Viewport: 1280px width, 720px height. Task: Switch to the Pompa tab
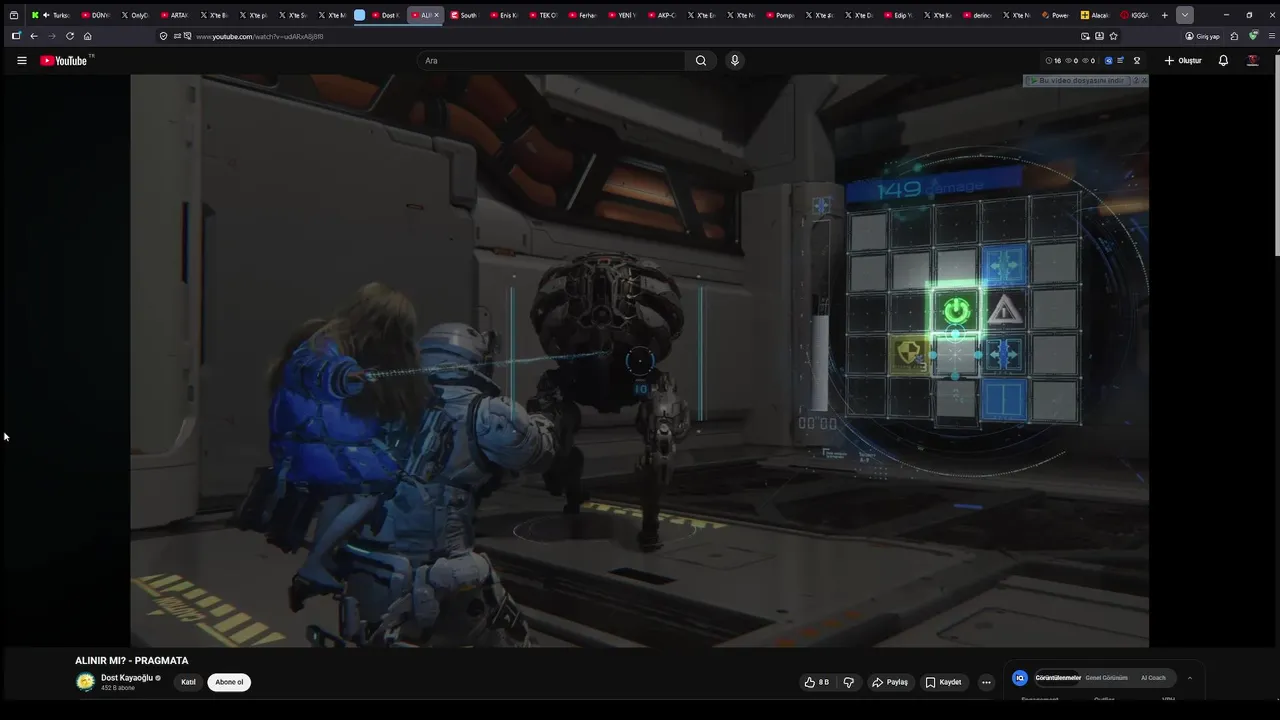click(x=780, y=15)
